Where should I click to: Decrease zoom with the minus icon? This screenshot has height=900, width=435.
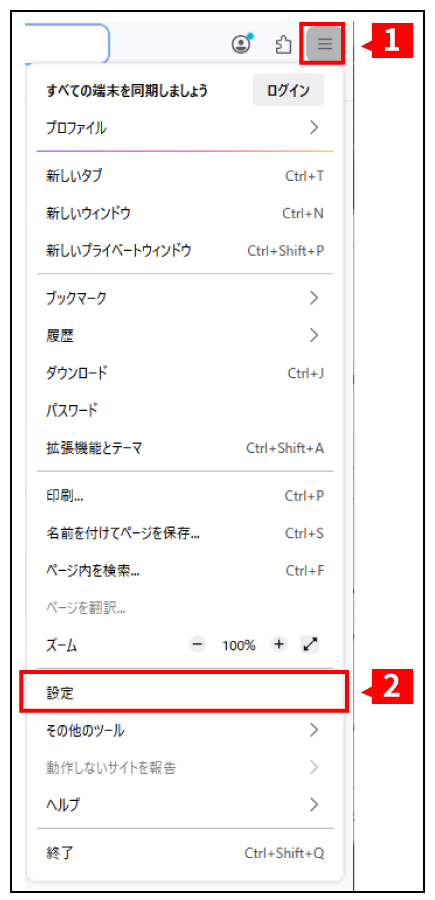click(197, 645)
